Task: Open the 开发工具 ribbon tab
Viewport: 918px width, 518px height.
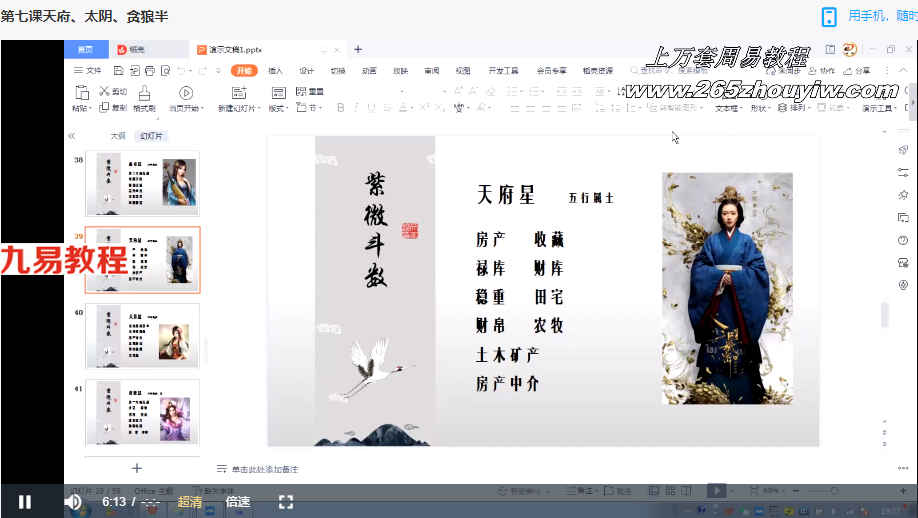Action: (503, 70)
